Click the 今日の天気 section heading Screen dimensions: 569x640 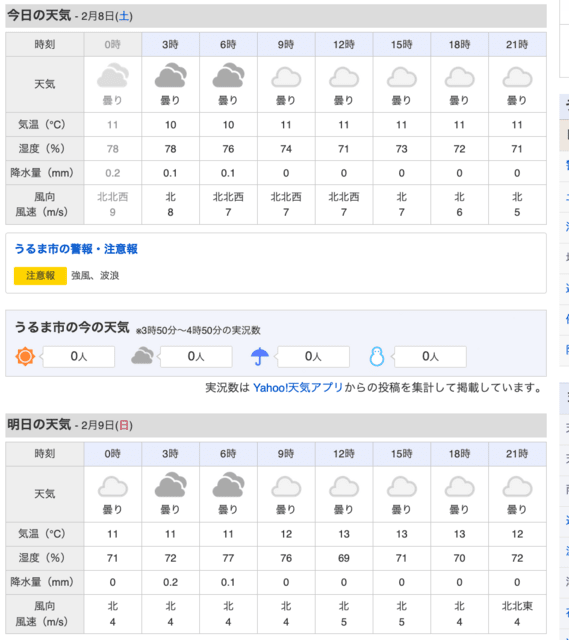pyautogui.click(x=39, y=16)
